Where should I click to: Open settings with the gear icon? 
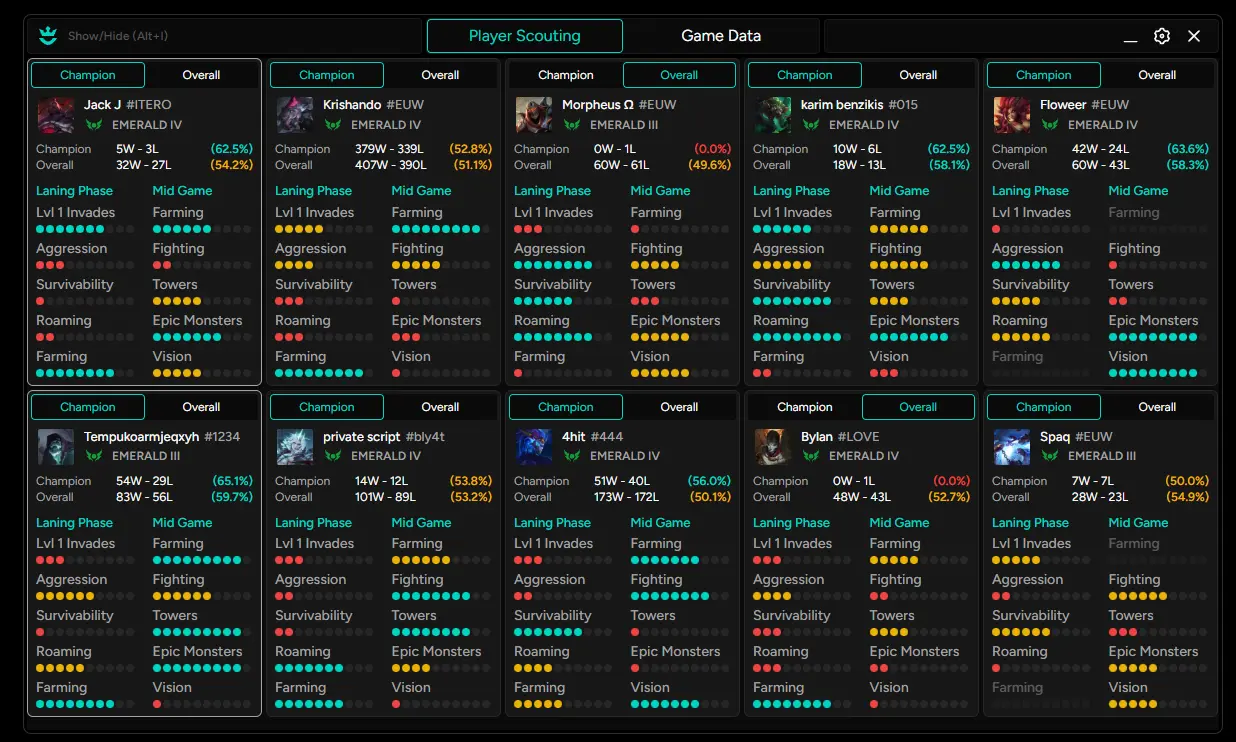point(1161,36)
